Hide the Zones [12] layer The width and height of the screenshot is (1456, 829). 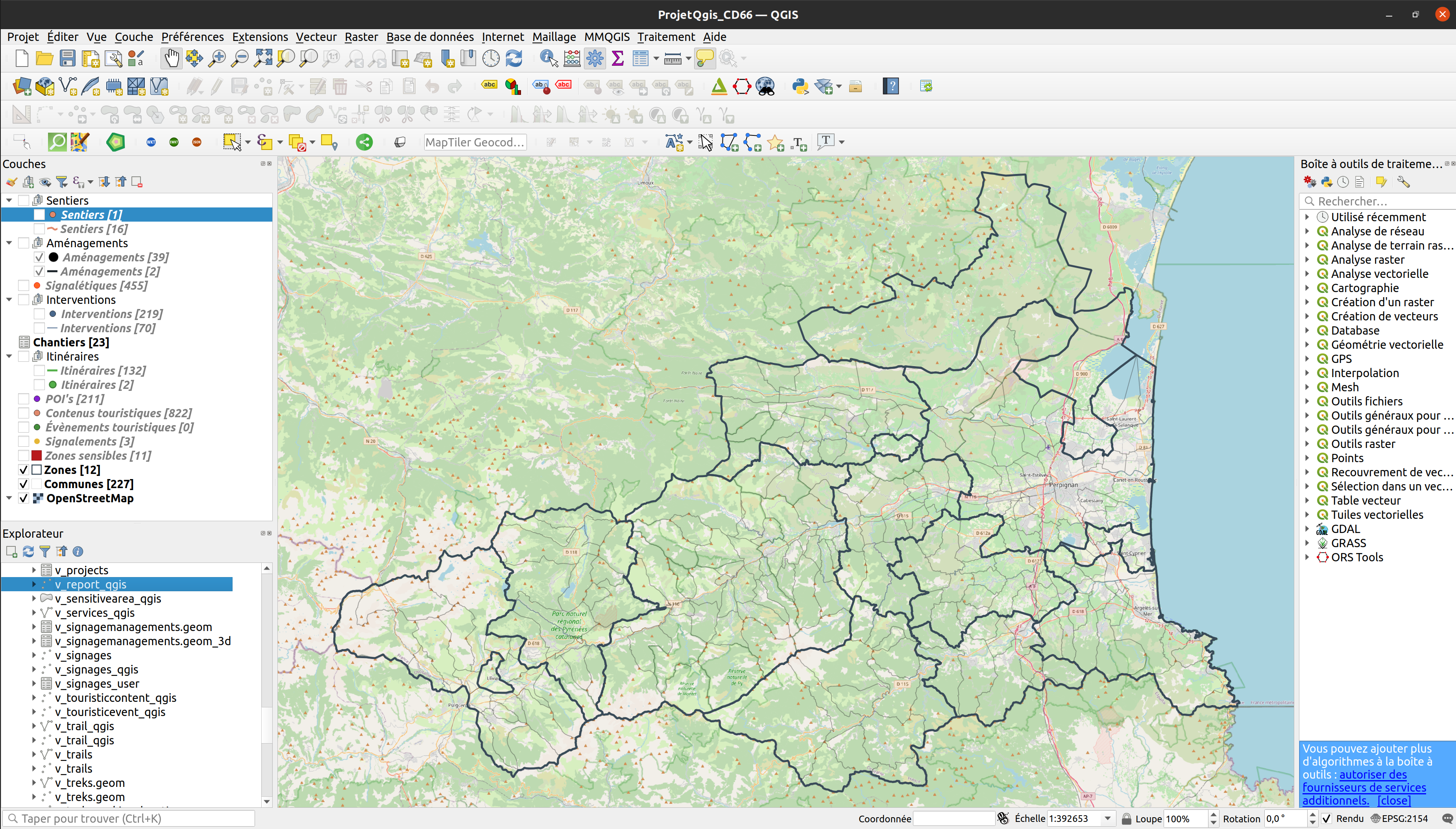pyautogui.click(x=23, y=470)
